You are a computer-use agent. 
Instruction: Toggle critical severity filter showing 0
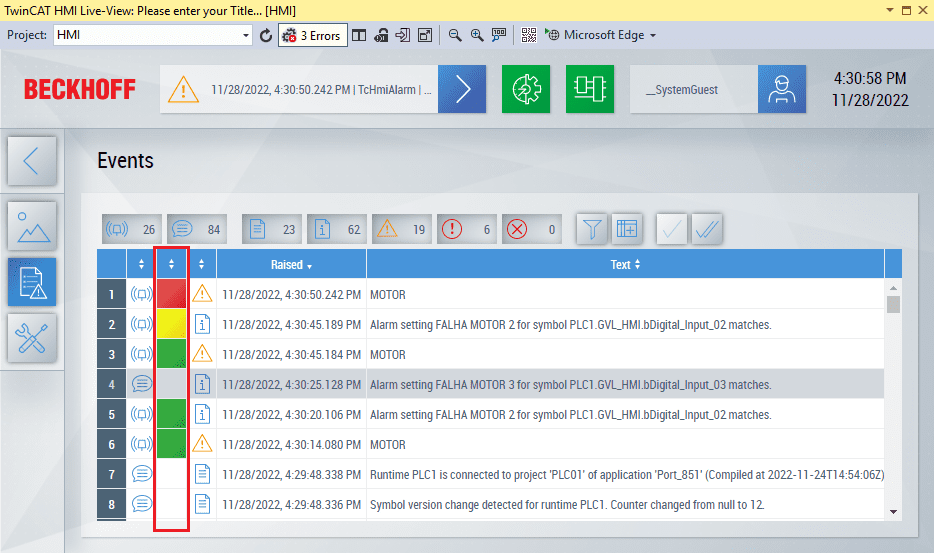tap(531, 229)
